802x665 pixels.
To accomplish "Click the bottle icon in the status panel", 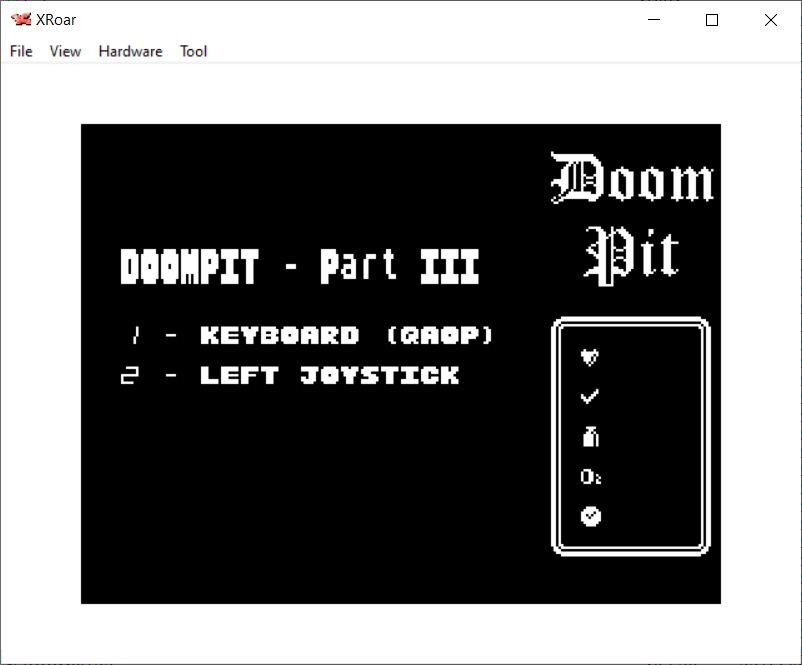I will (x=590, y=436).
